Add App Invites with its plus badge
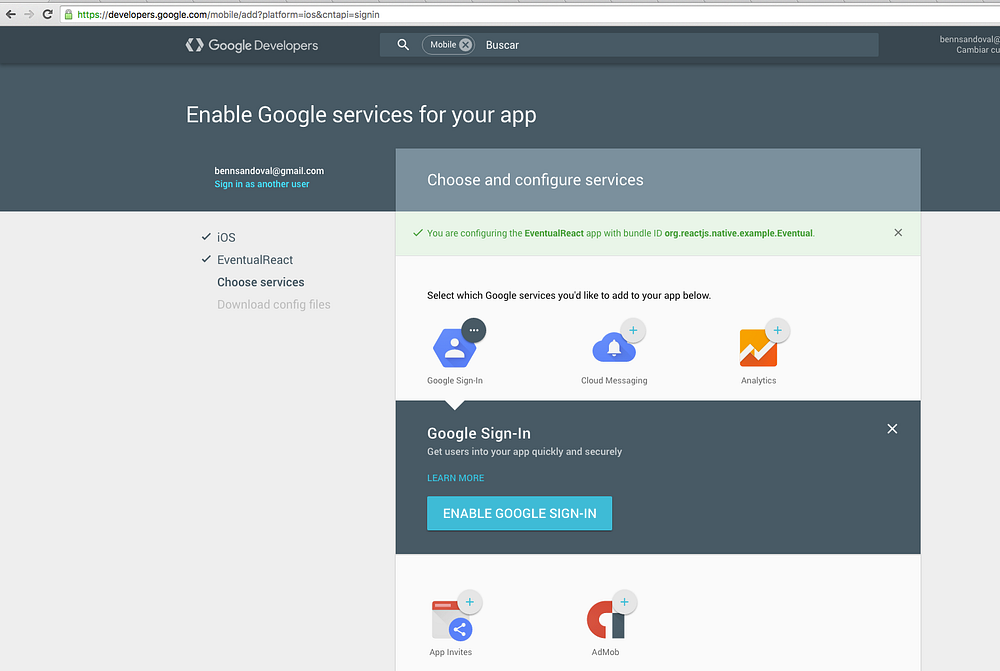Image resolution: width=1000 pixels, height=671 pixels. tap(470, 602)
